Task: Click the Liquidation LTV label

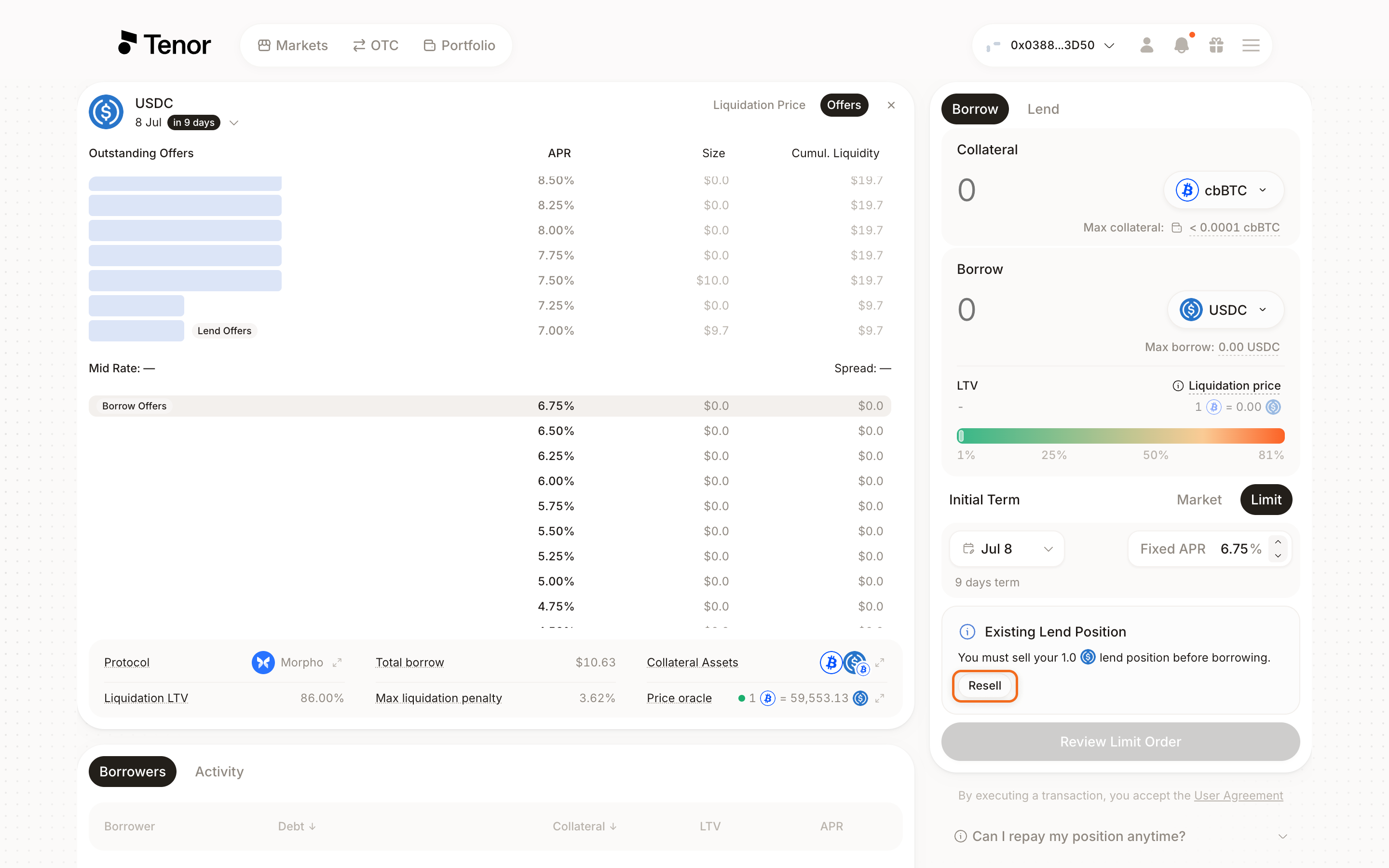Action: [x=146, y=698]
